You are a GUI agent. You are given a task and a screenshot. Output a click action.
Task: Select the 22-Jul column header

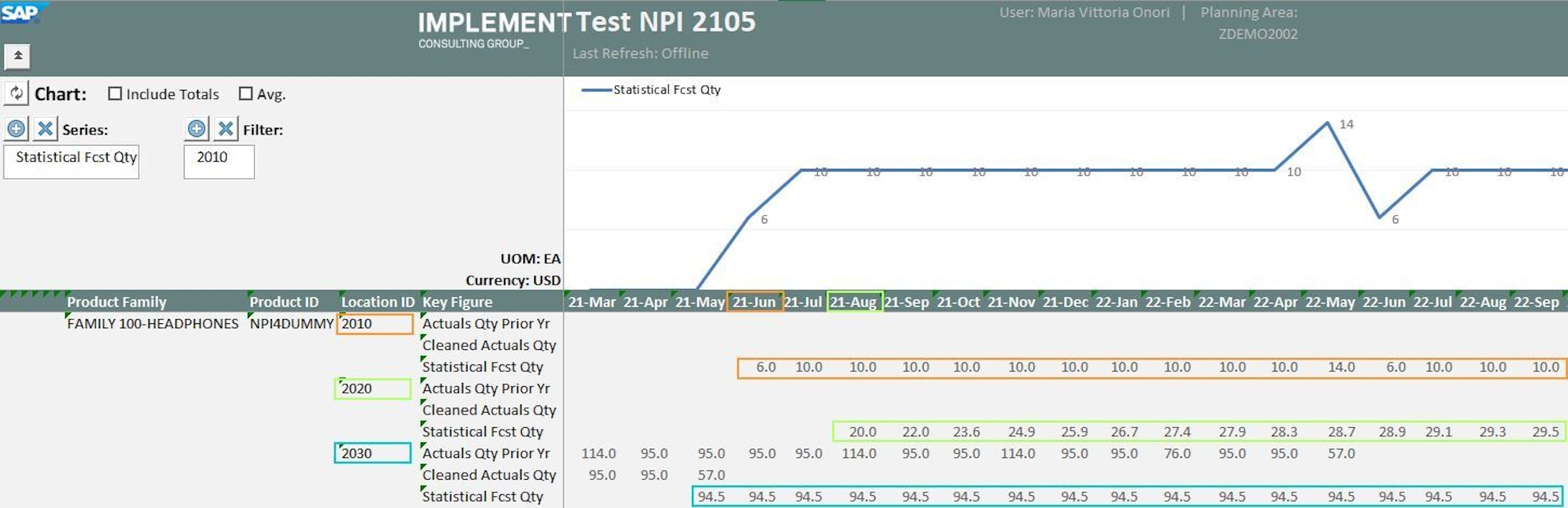coord(1432,302)
